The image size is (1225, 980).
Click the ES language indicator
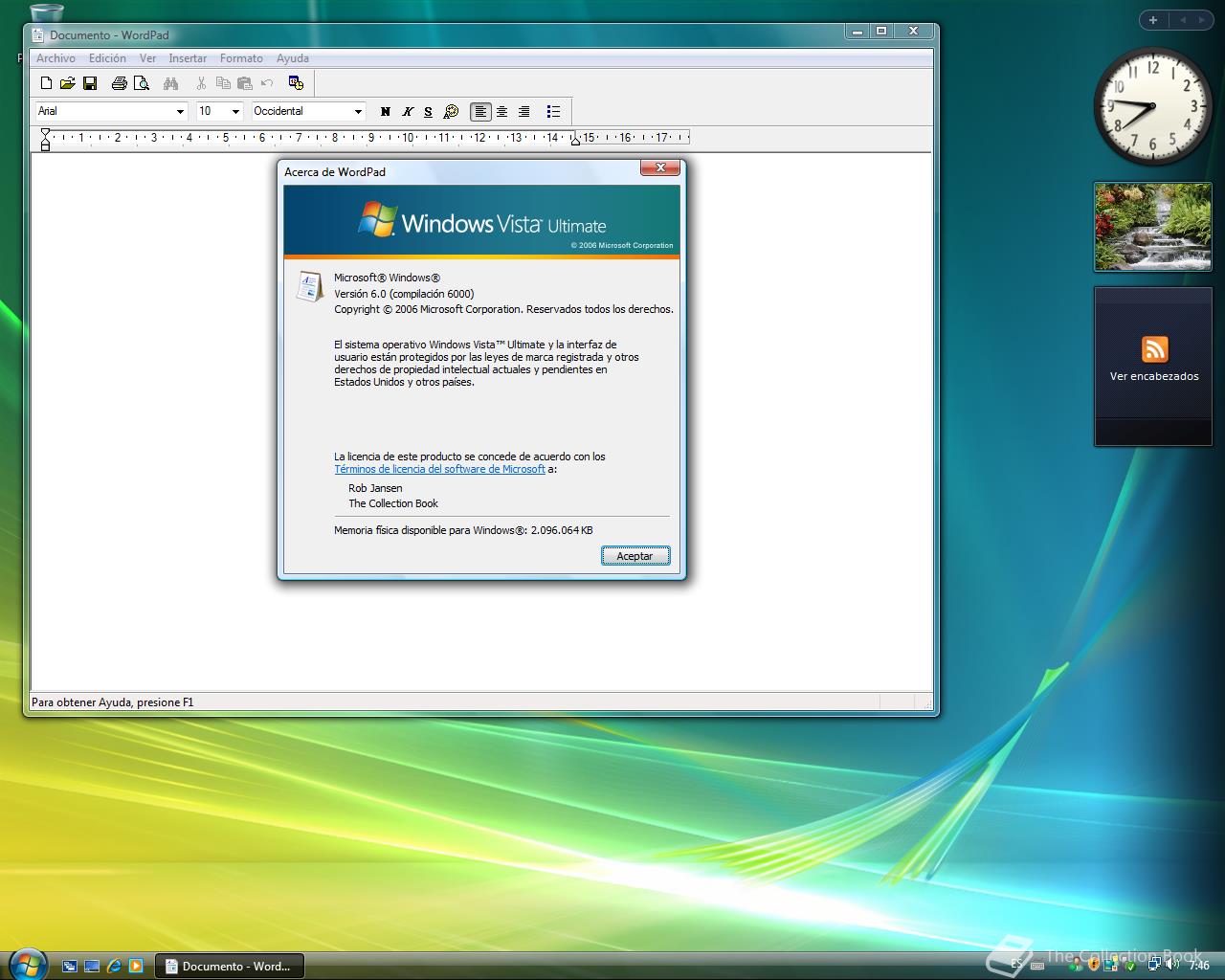tap(1016, 966)
